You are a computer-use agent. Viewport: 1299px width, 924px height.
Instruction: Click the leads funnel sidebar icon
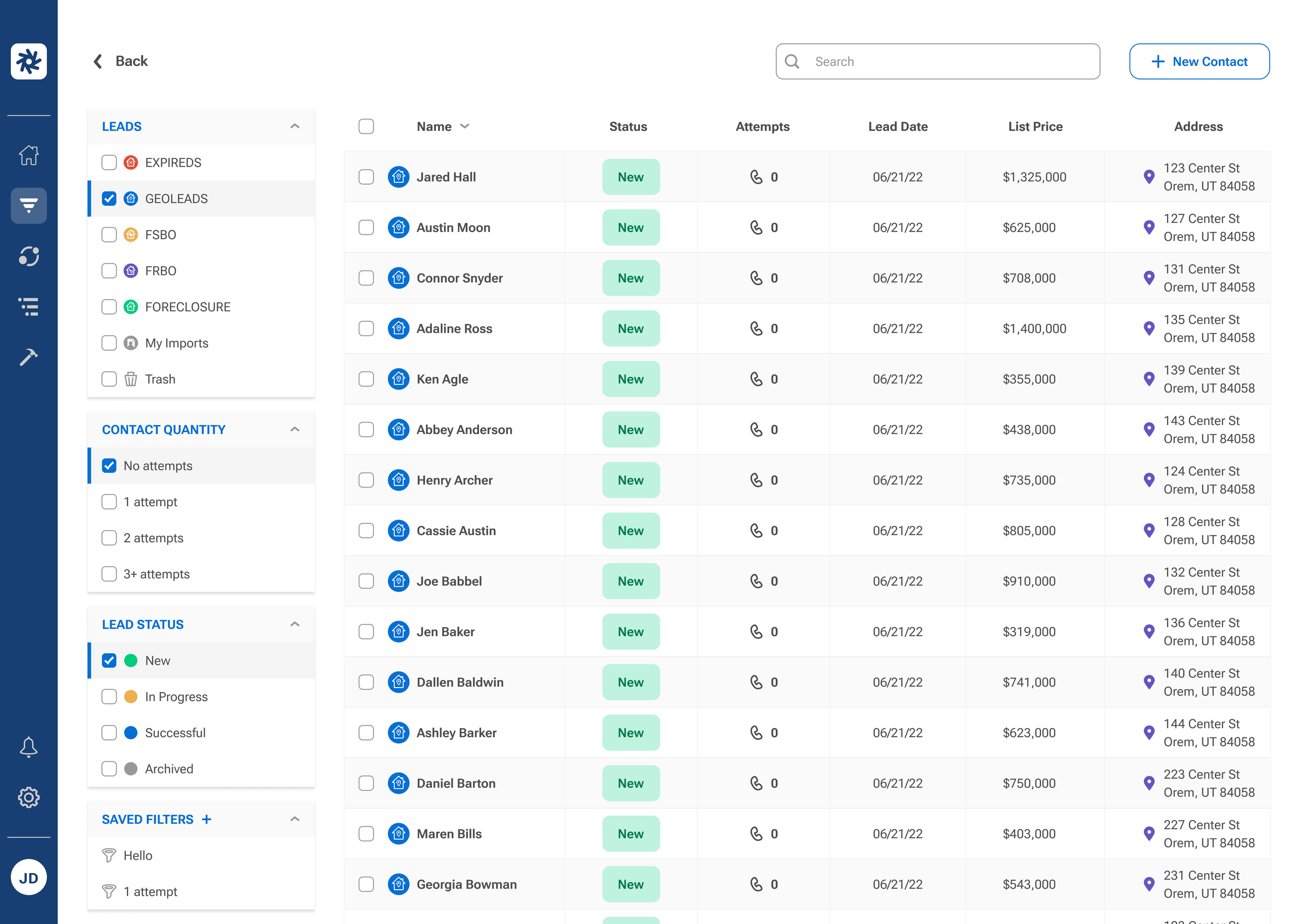click(29, 205)
